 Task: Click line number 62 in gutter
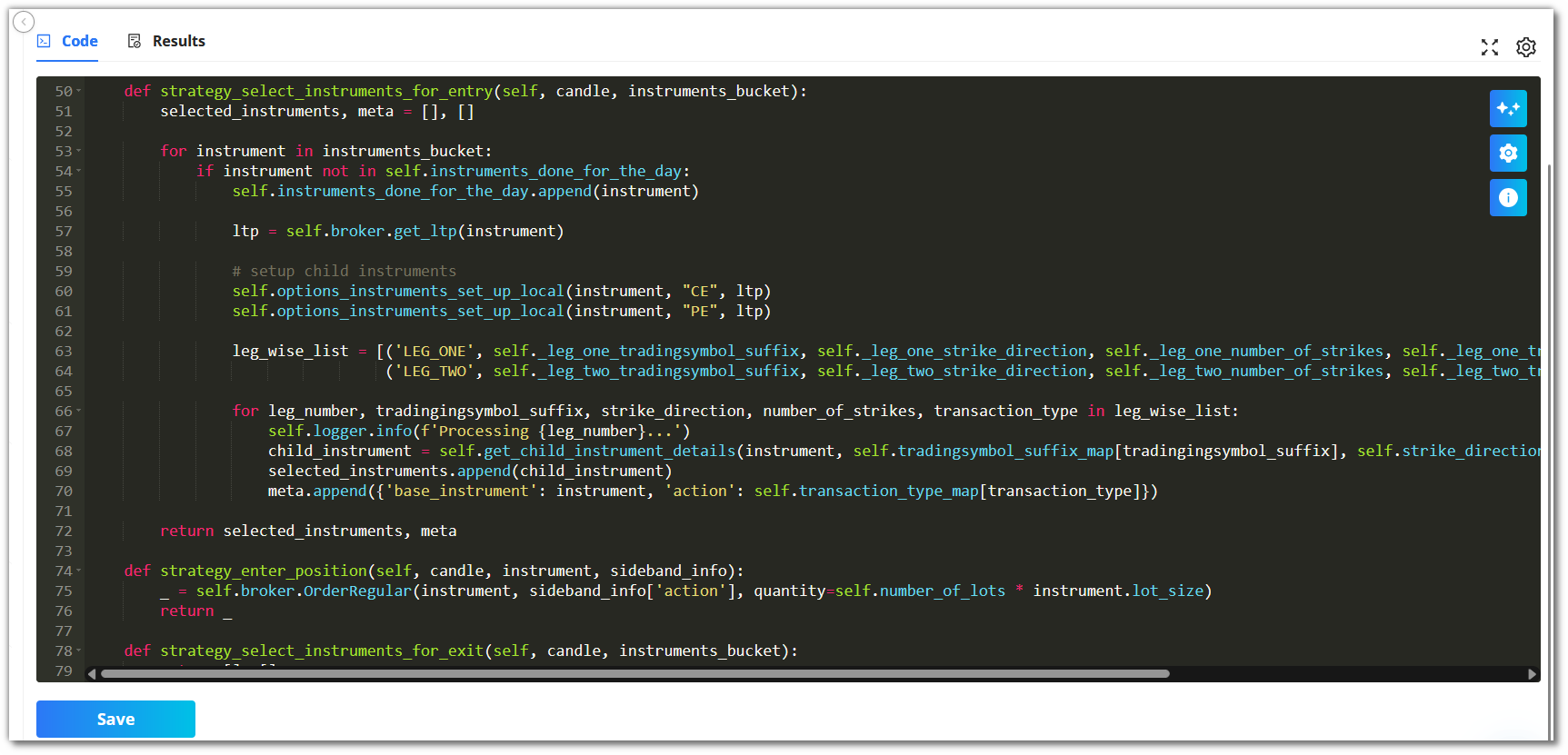[x=63, y=331]
